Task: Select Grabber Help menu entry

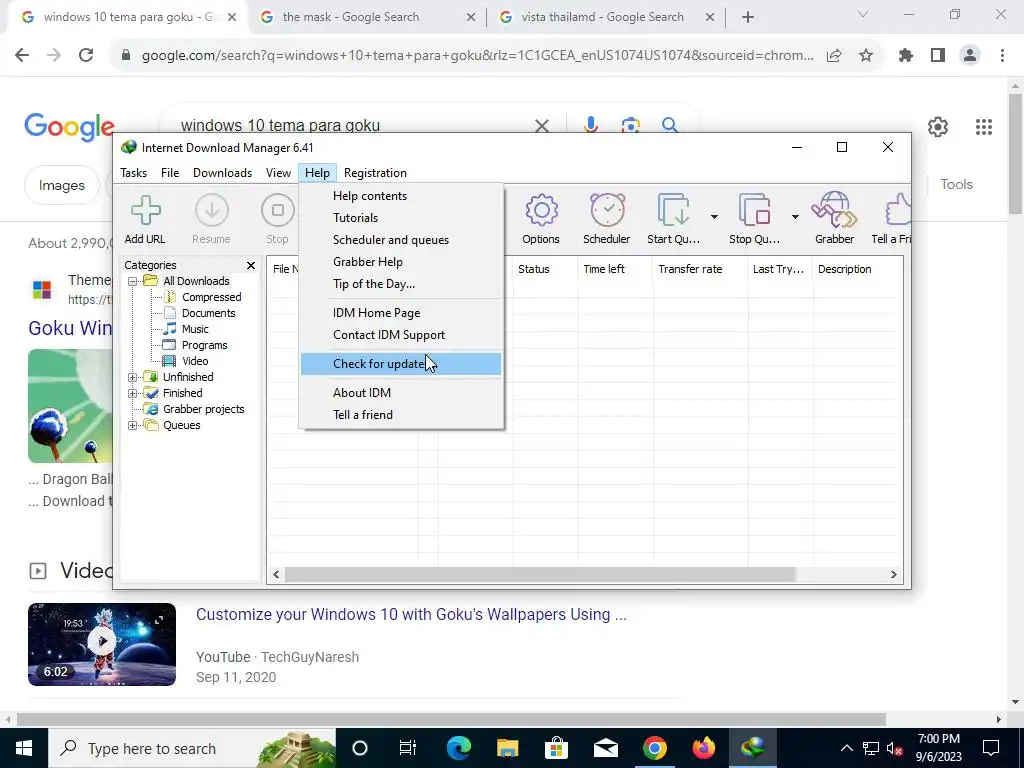Action: 401,262
